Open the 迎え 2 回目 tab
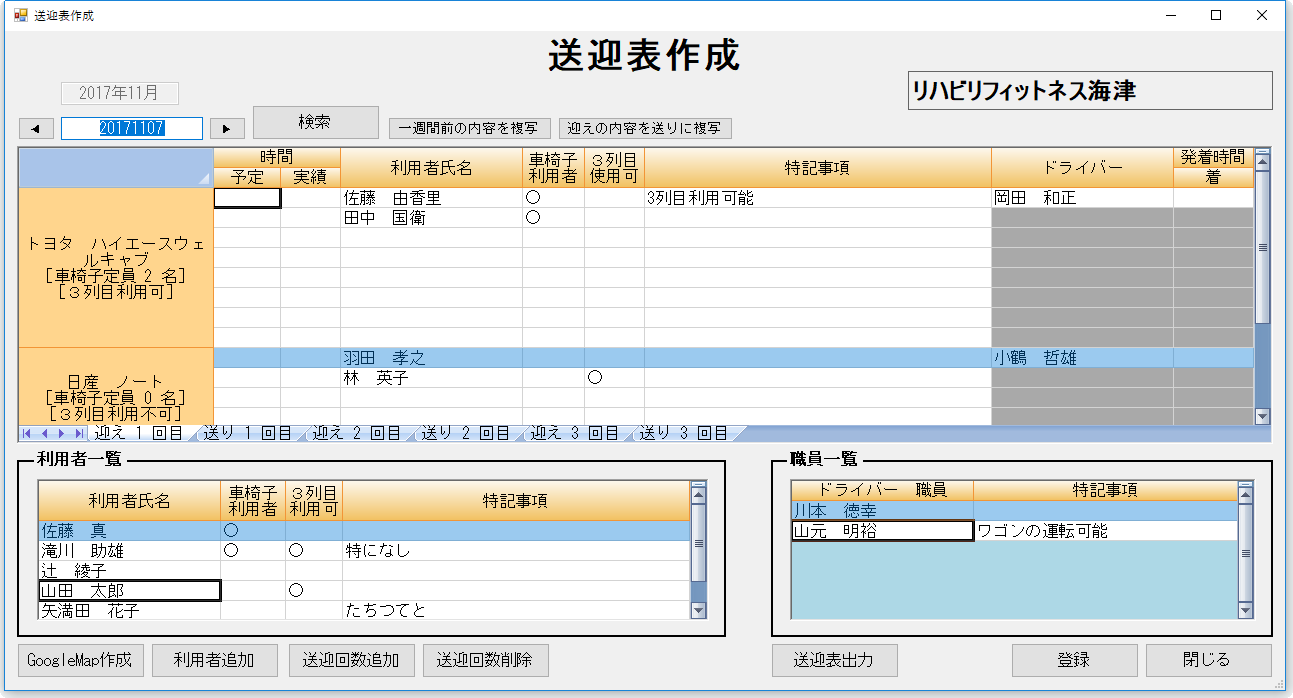 [x=356, y=433]
